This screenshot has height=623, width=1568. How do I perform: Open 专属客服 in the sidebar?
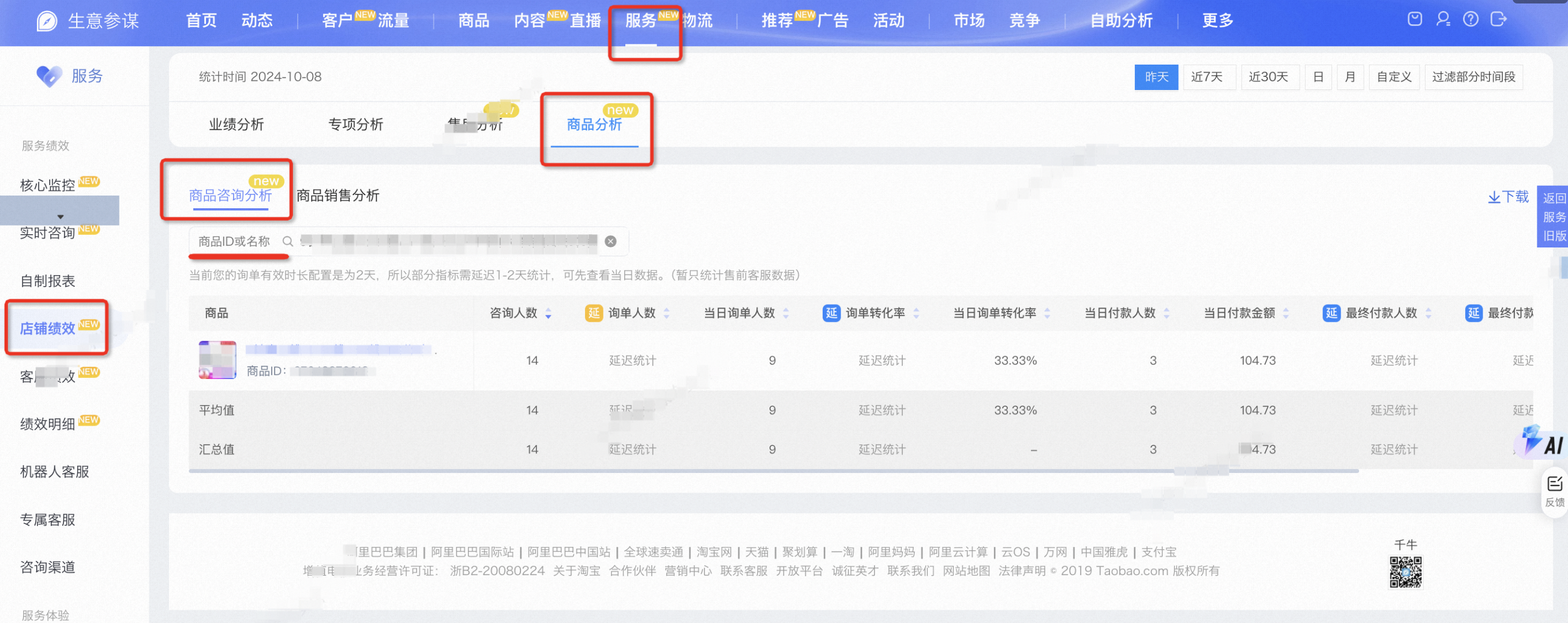click(x=47, y=520)
